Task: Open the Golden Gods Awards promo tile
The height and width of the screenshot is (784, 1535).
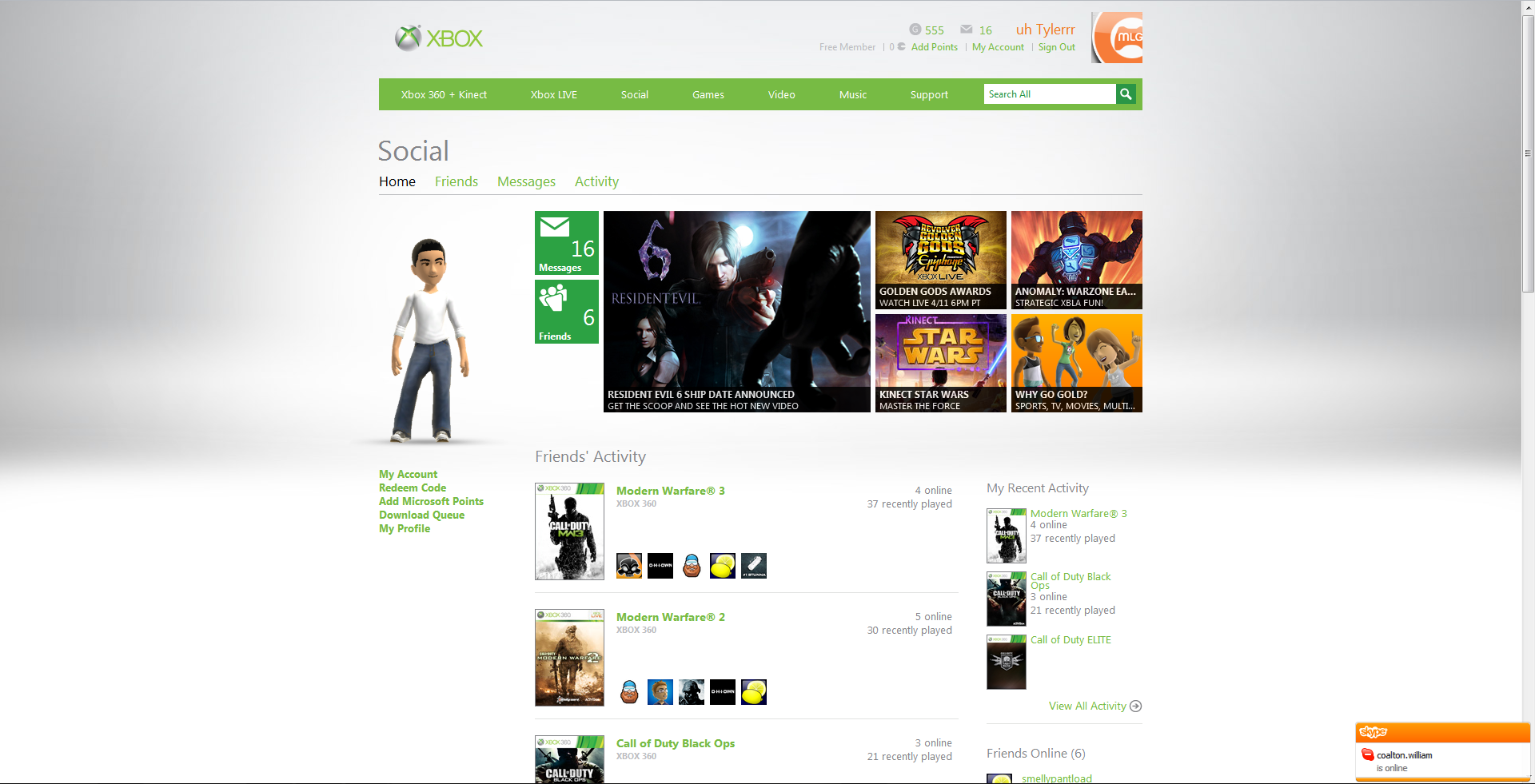Action: (941, 260)
